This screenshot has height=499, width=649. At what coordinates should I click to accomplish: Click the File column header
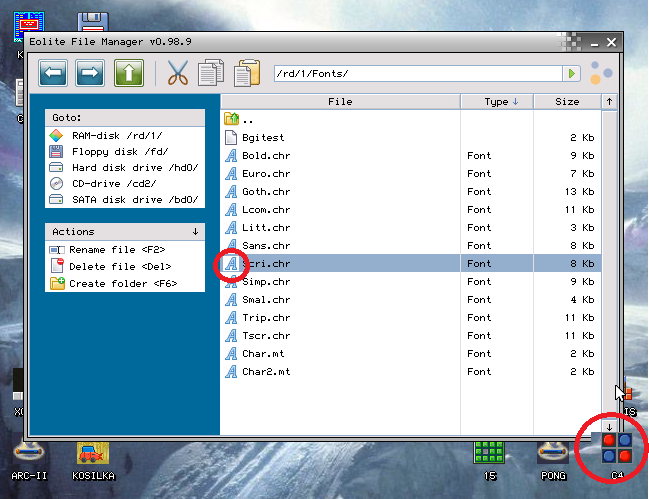click(x=340, y=101)
